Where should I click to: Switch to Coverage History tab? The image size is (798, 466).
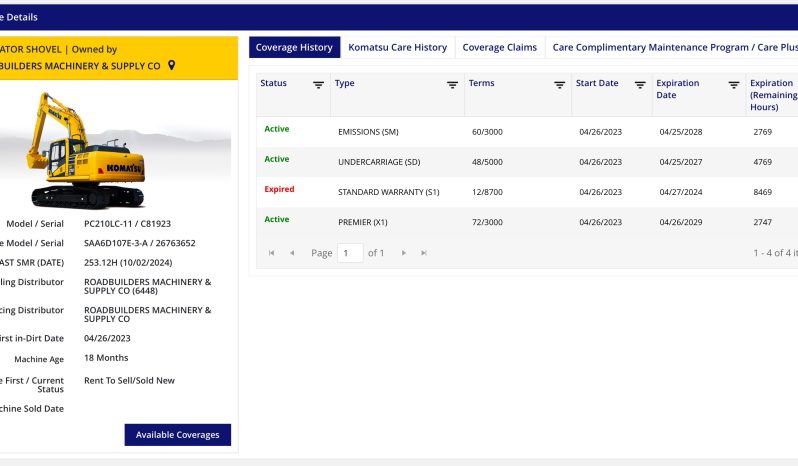pos(294,47)
